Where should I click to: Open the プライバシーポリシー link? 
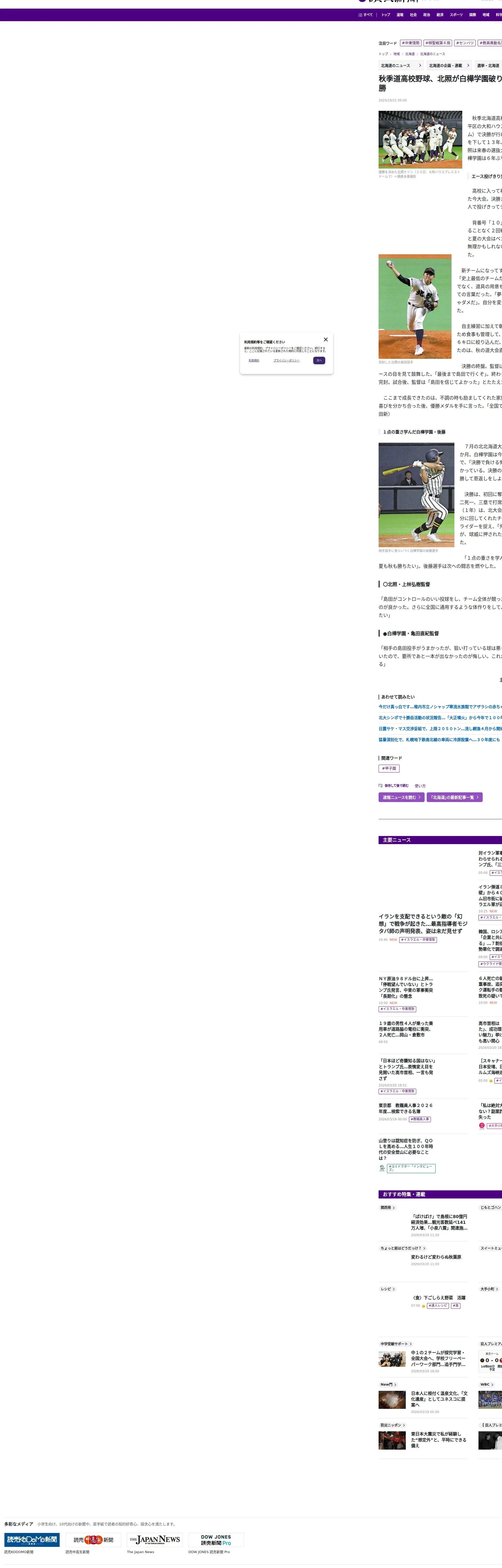[x=286, y=360]
